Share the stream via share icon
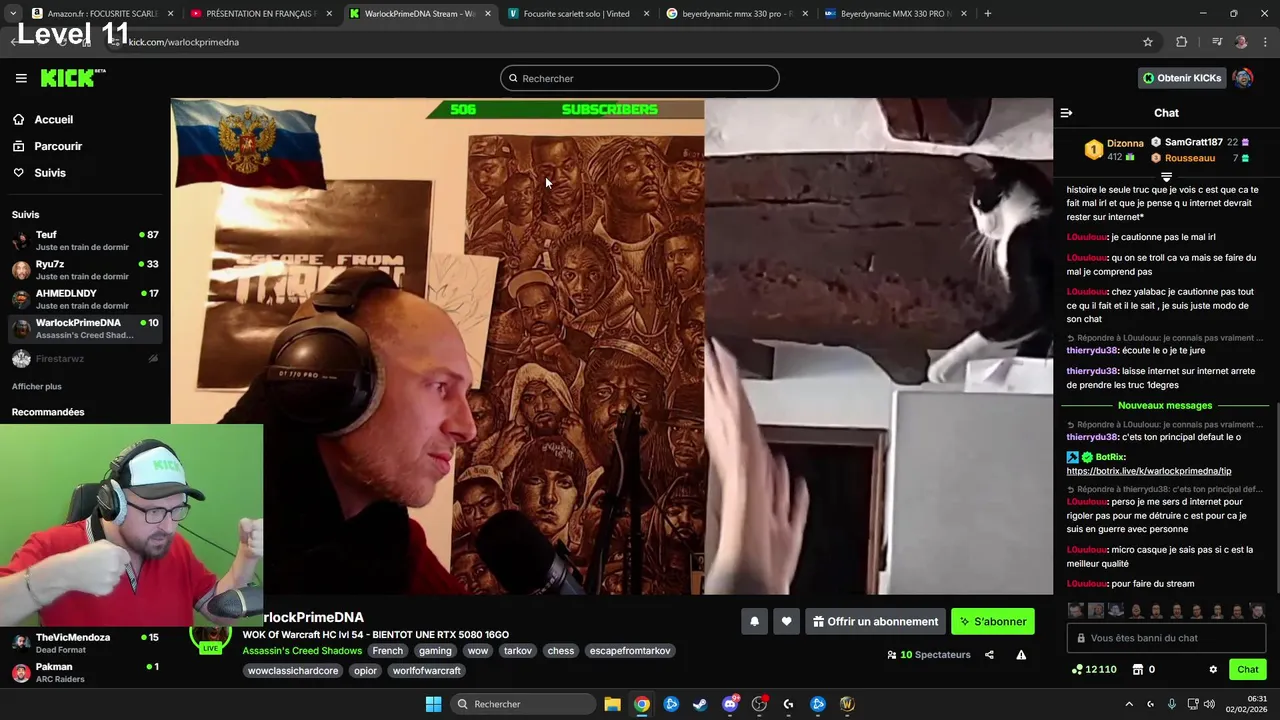 (x=989, y=655)
